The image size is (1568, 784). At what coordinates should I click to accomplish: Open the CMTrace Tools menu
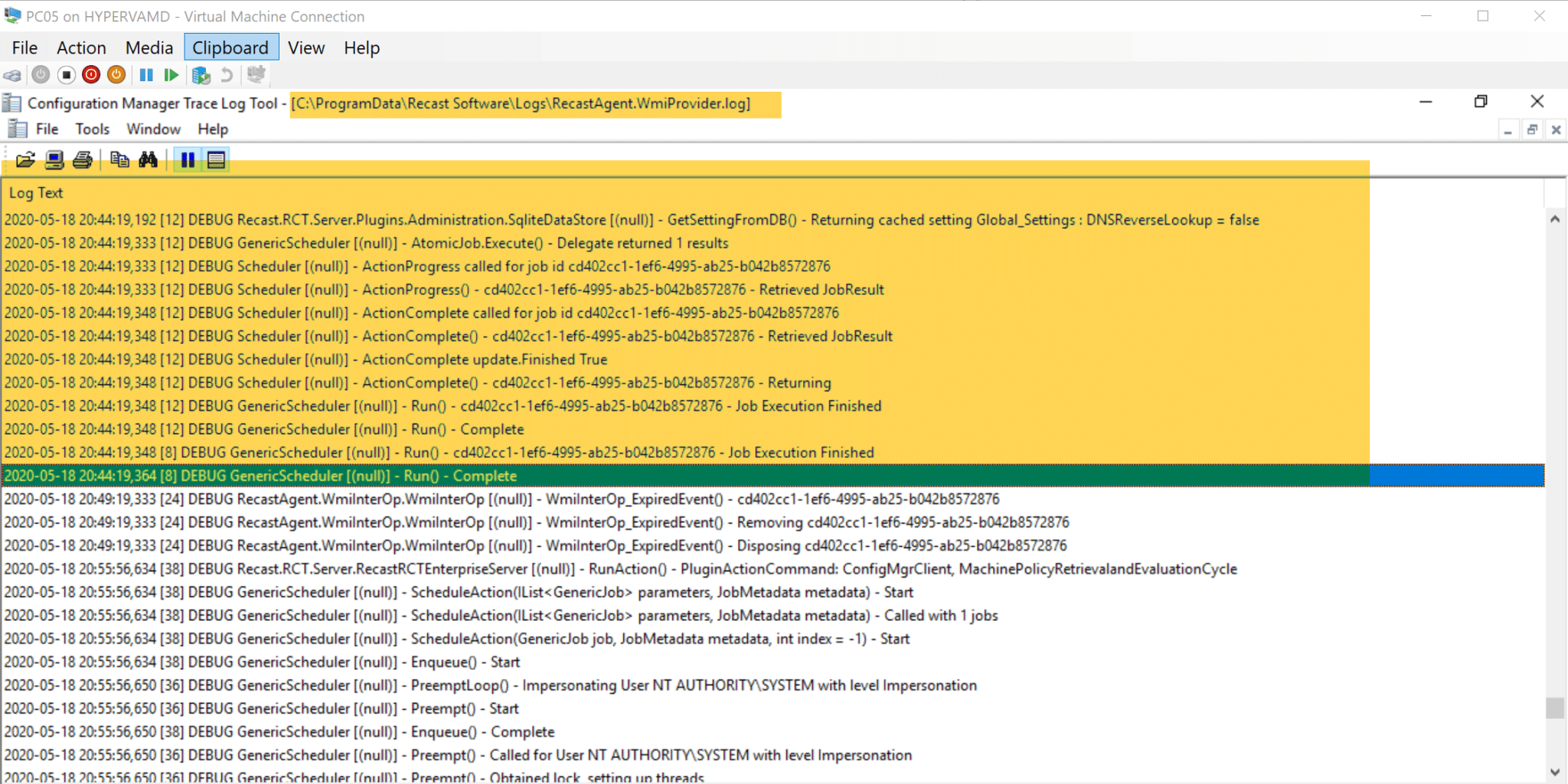(92, 129)
